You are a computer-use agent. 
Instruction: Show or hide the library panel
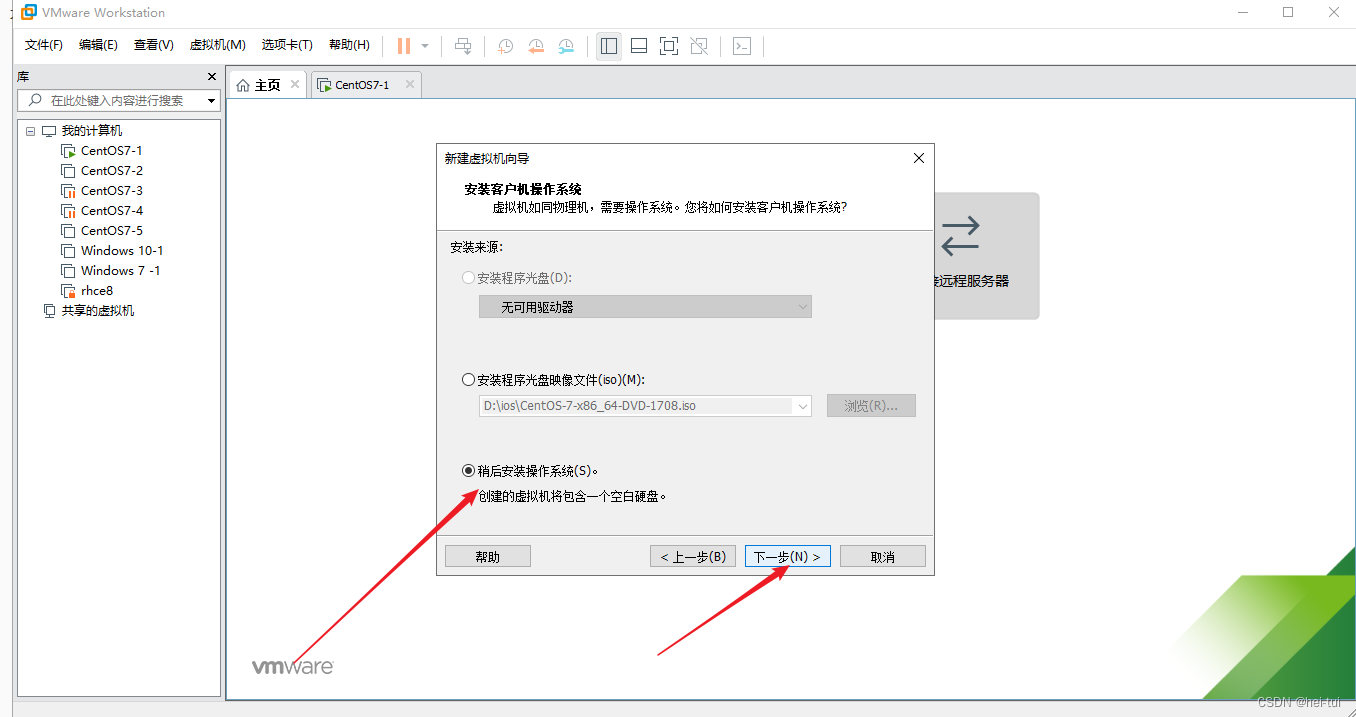608,46
